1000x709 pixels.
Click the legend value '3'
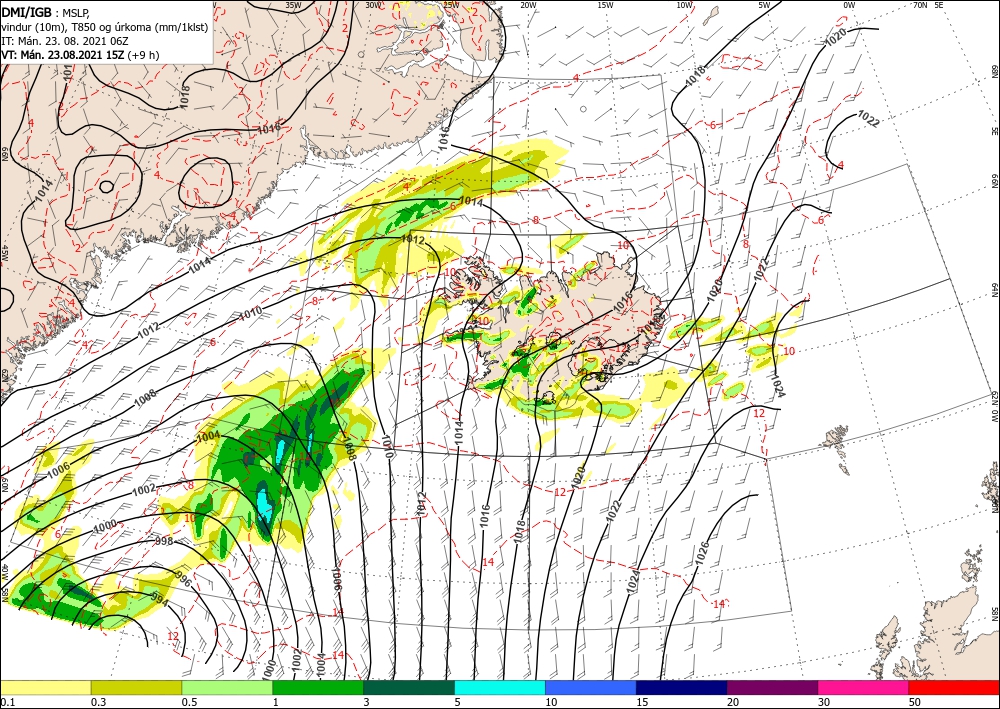(367, 702)
